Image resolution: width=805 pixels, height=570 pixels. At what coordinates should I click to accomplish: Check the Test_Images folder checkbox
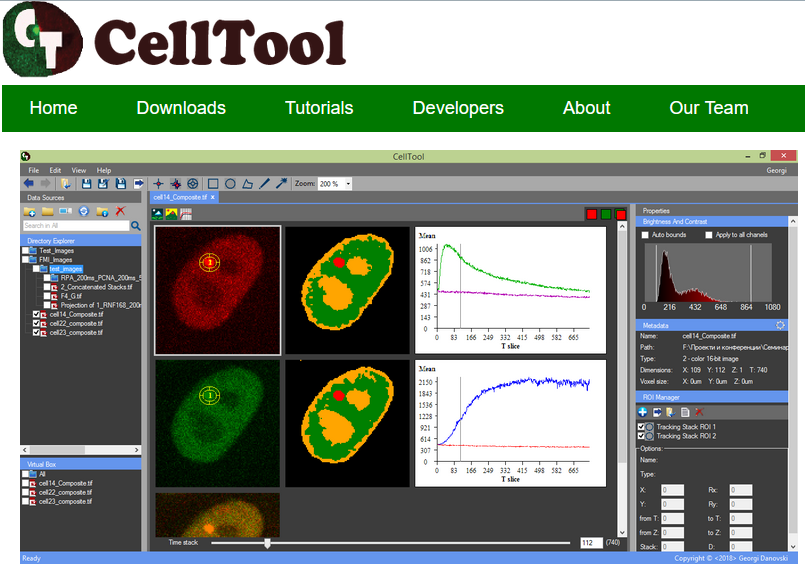[x=25, y=251]
